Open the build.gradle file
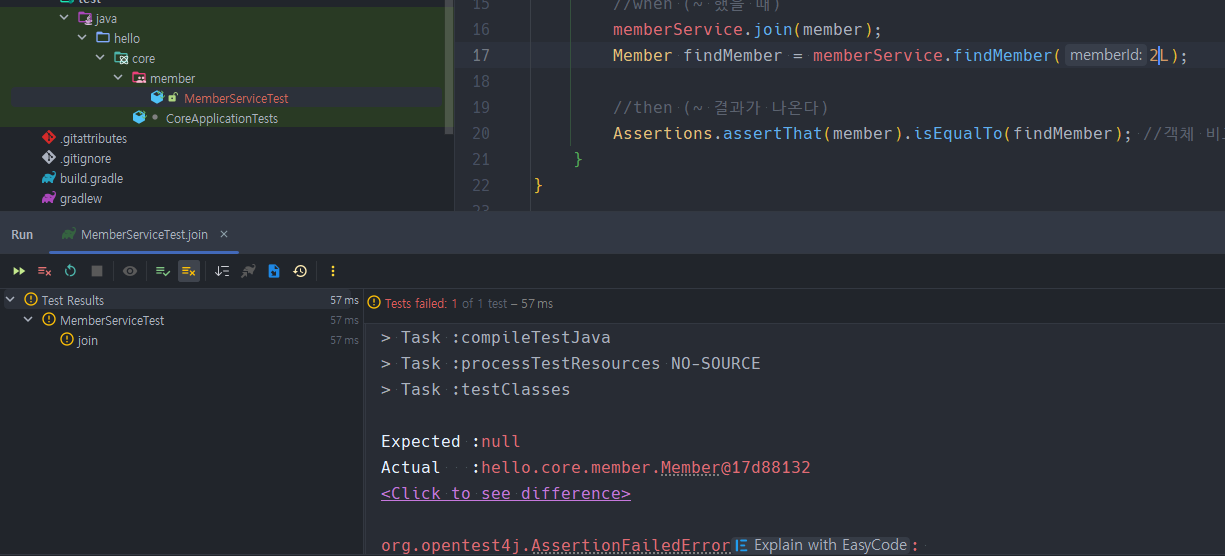The image size is (1225, 556). pos(91,178)
